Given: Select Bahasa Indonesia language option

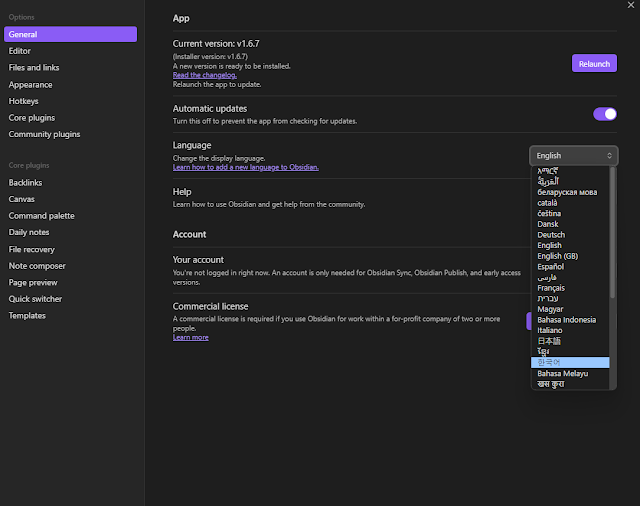Looking at the screenshot, I should tap(566, 319).
